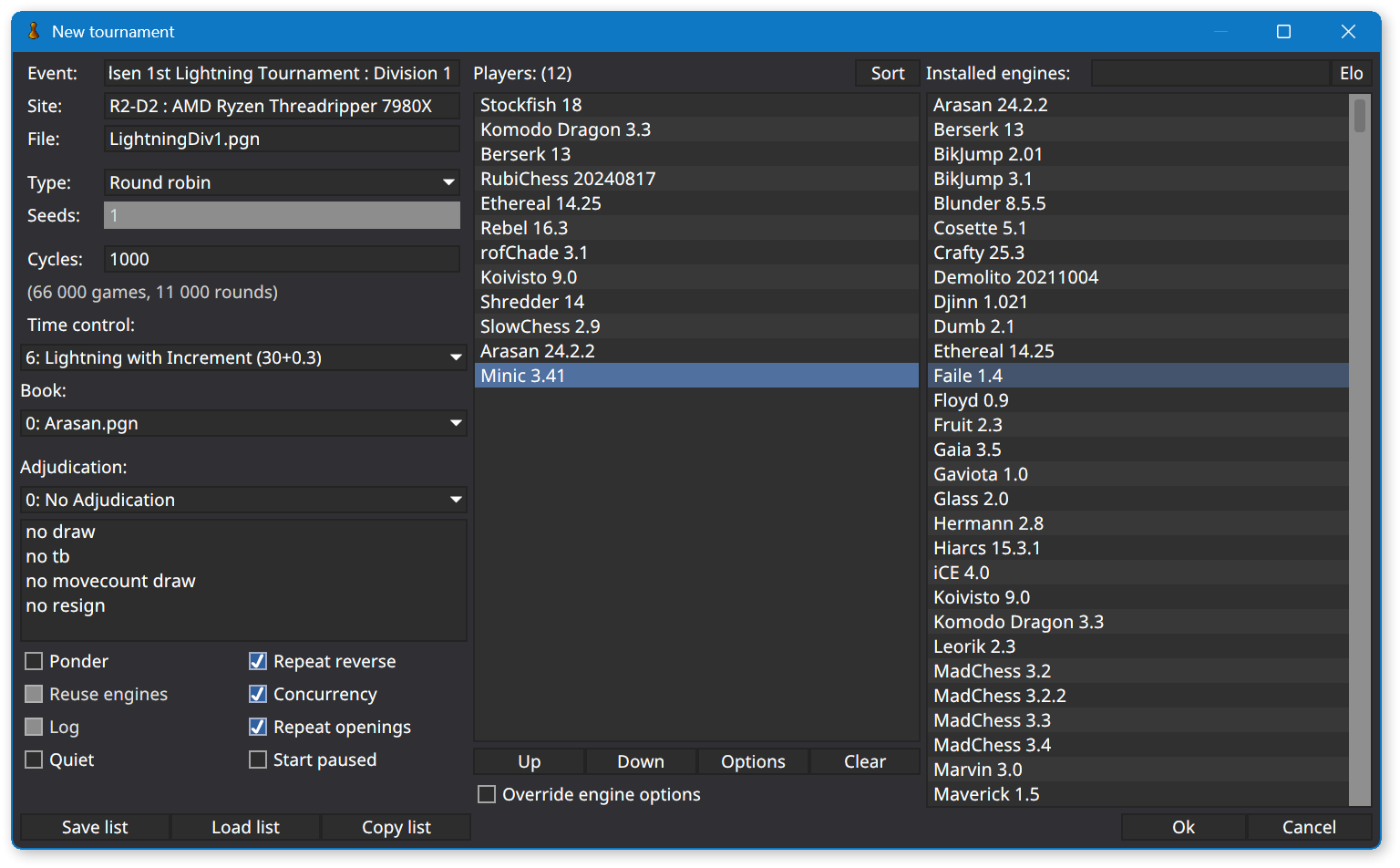Maximize the New tournament window
The width and height of the screenshot is (1400, 868).
(x=1283, y=32)
